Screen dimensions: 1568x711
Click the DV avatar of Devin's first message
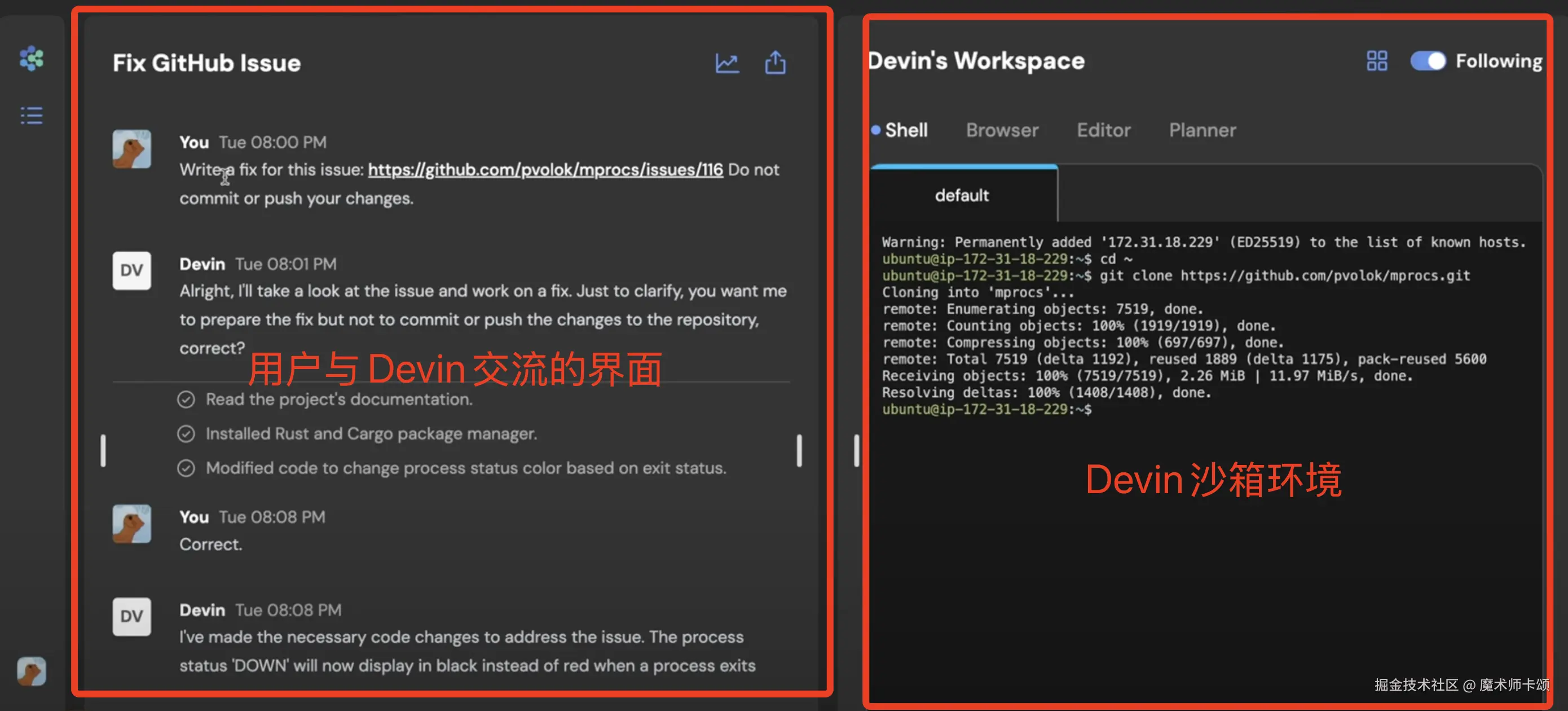[x=131, y=270]
